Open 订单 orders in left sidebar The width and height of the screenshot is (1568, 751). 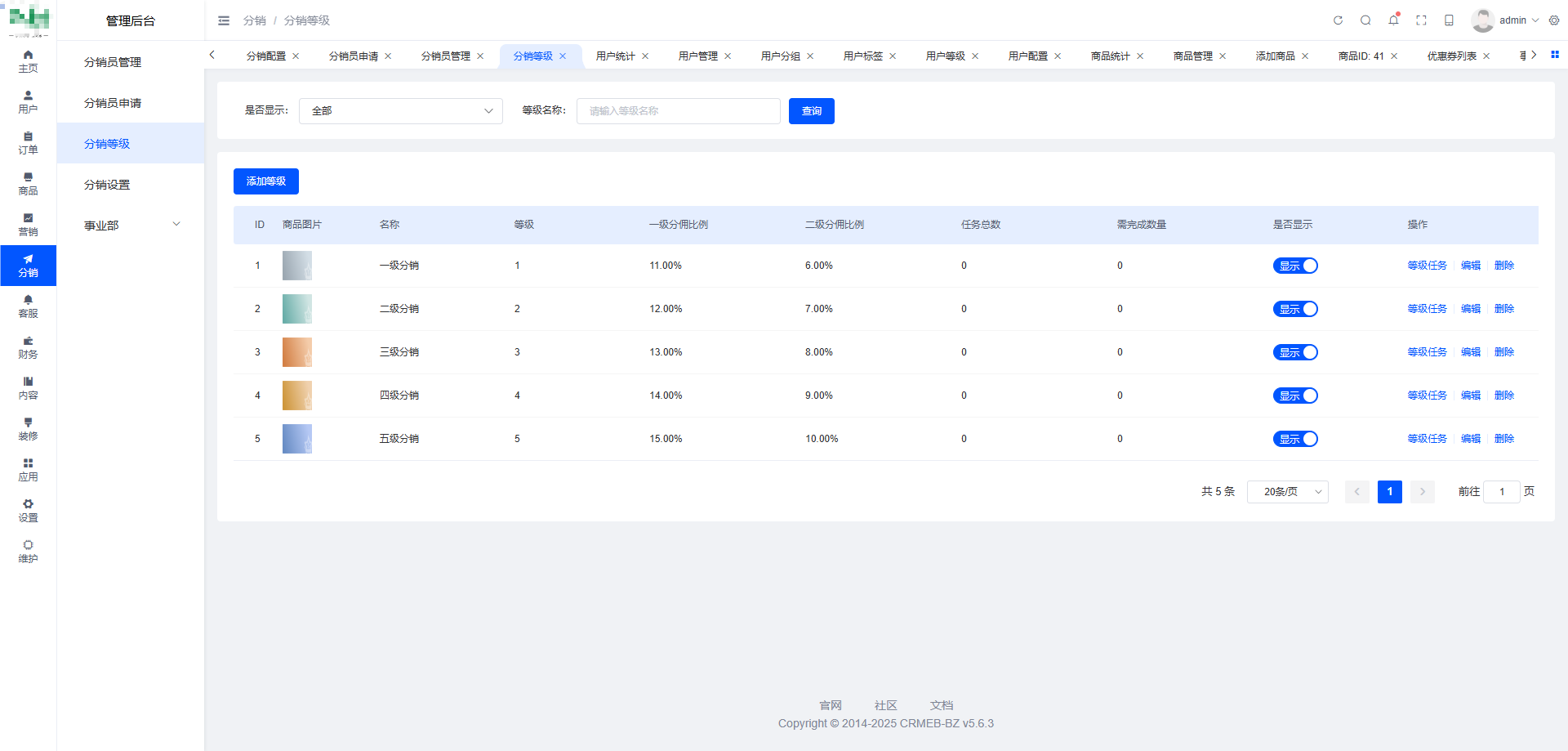[x=28, y=143]
